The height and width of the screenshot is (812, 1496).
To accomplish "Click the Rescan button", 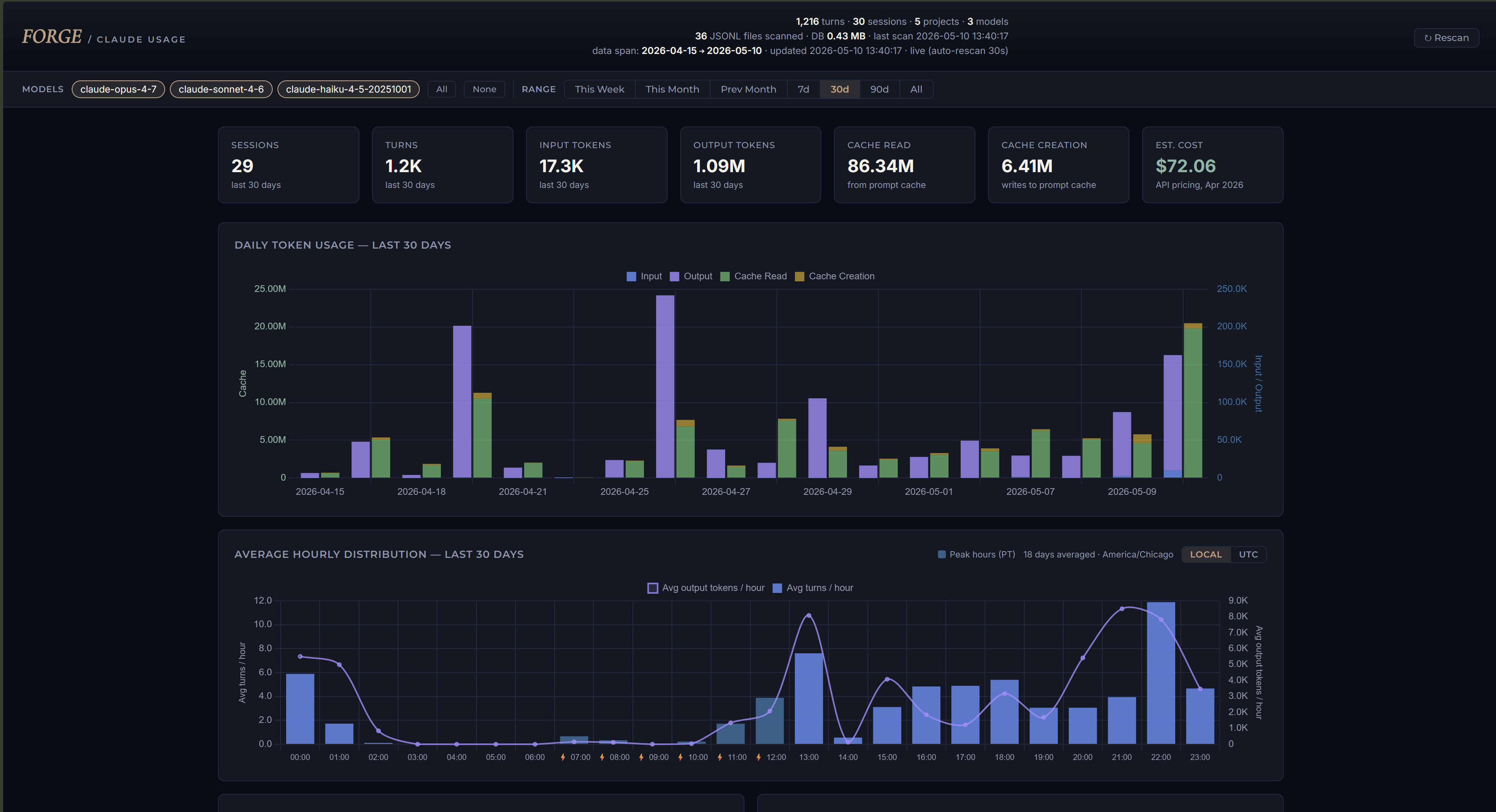I will point(1446,38).
